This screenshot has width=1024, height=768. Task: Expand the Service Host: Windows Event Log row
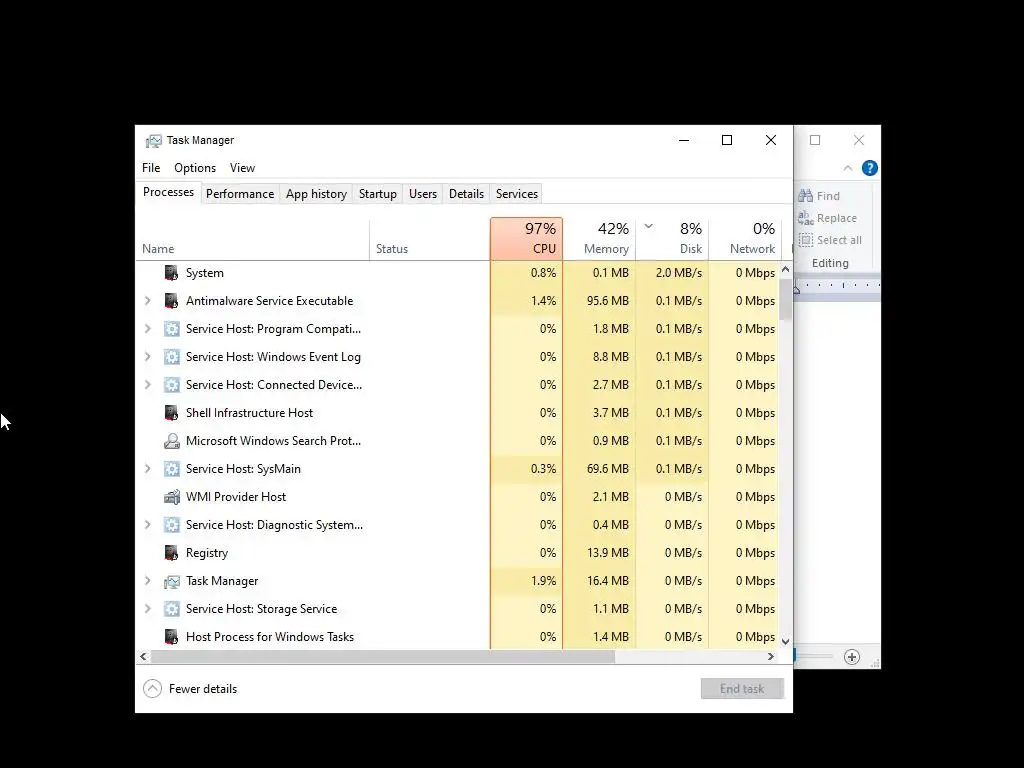(x=148, y=357)
